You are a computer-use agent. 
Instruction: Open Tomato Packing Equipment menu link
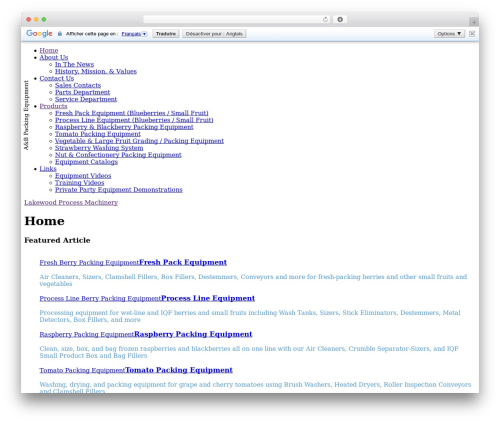[x=98, y=134]
